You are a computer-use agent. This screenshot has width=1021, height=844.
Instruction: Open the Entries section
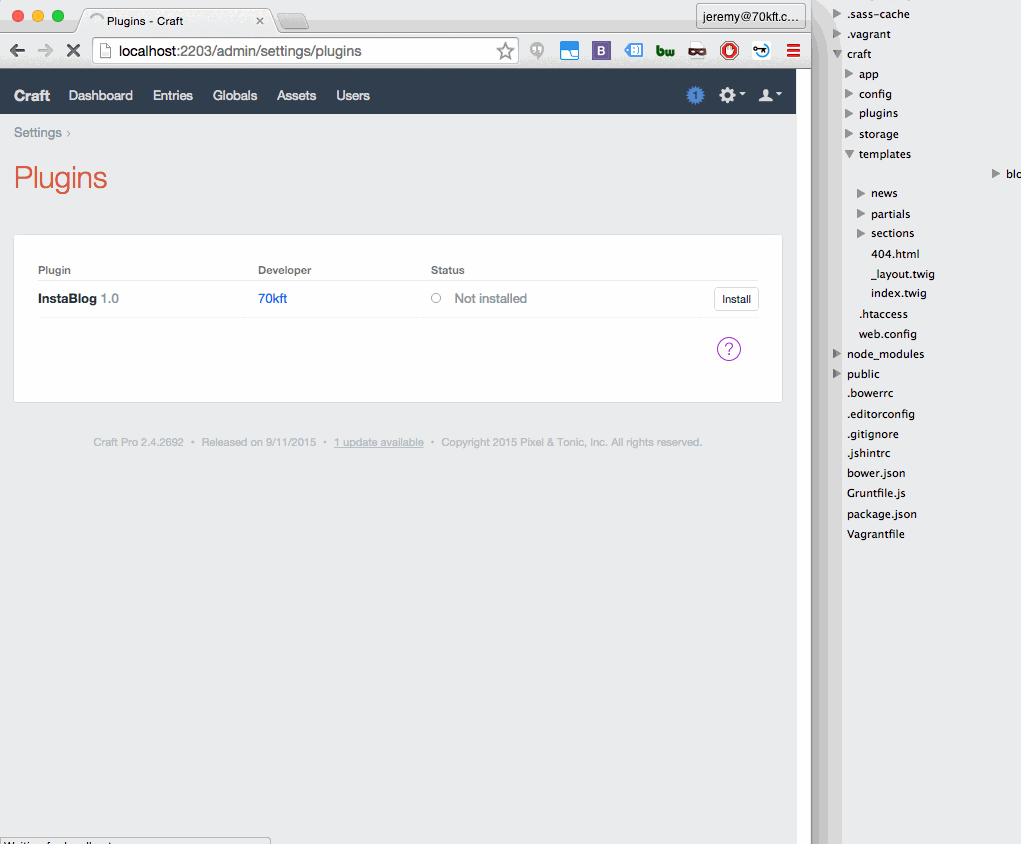coord(173,96)
